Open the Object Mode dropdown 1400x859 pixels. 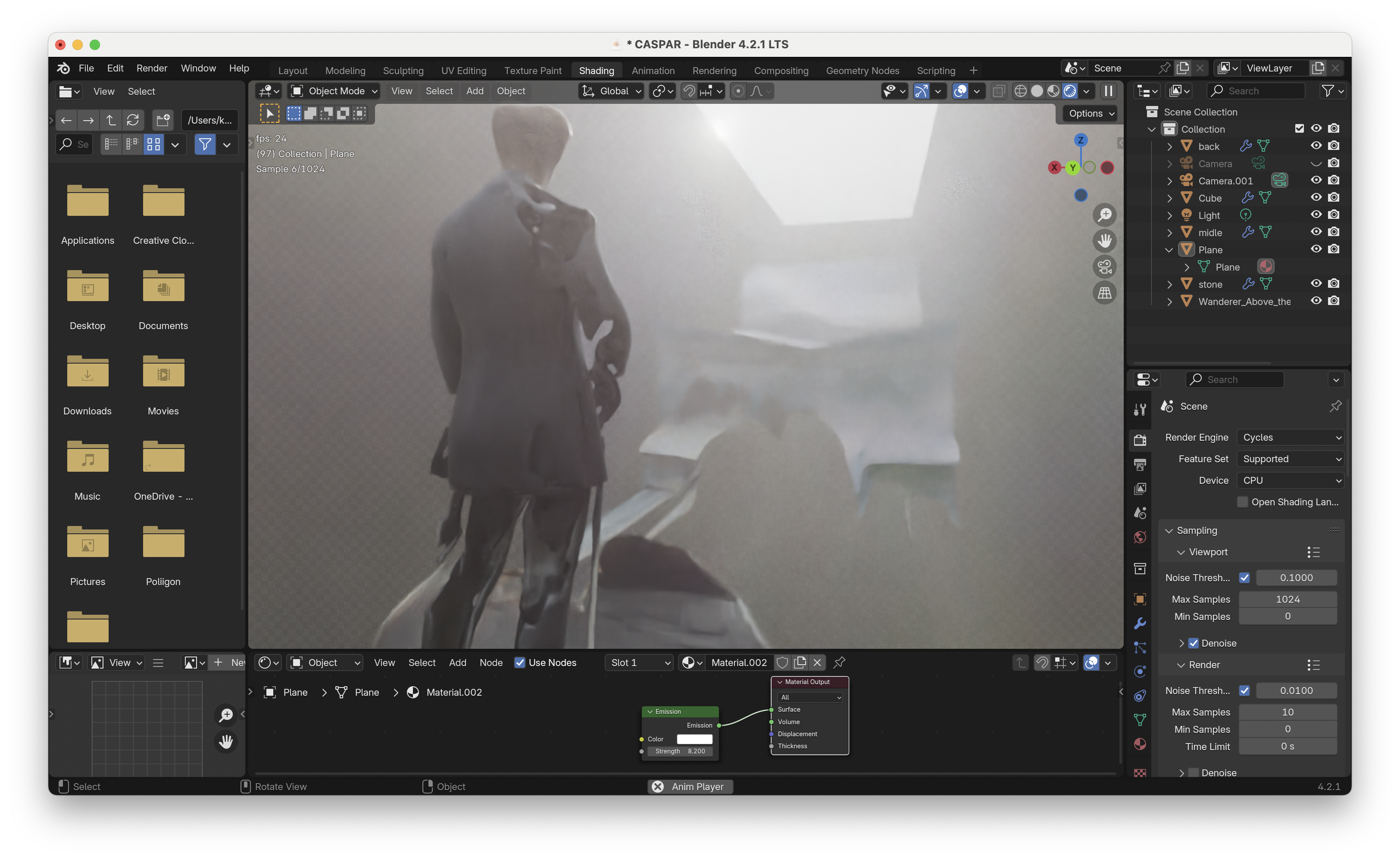(x=334, y=91)
